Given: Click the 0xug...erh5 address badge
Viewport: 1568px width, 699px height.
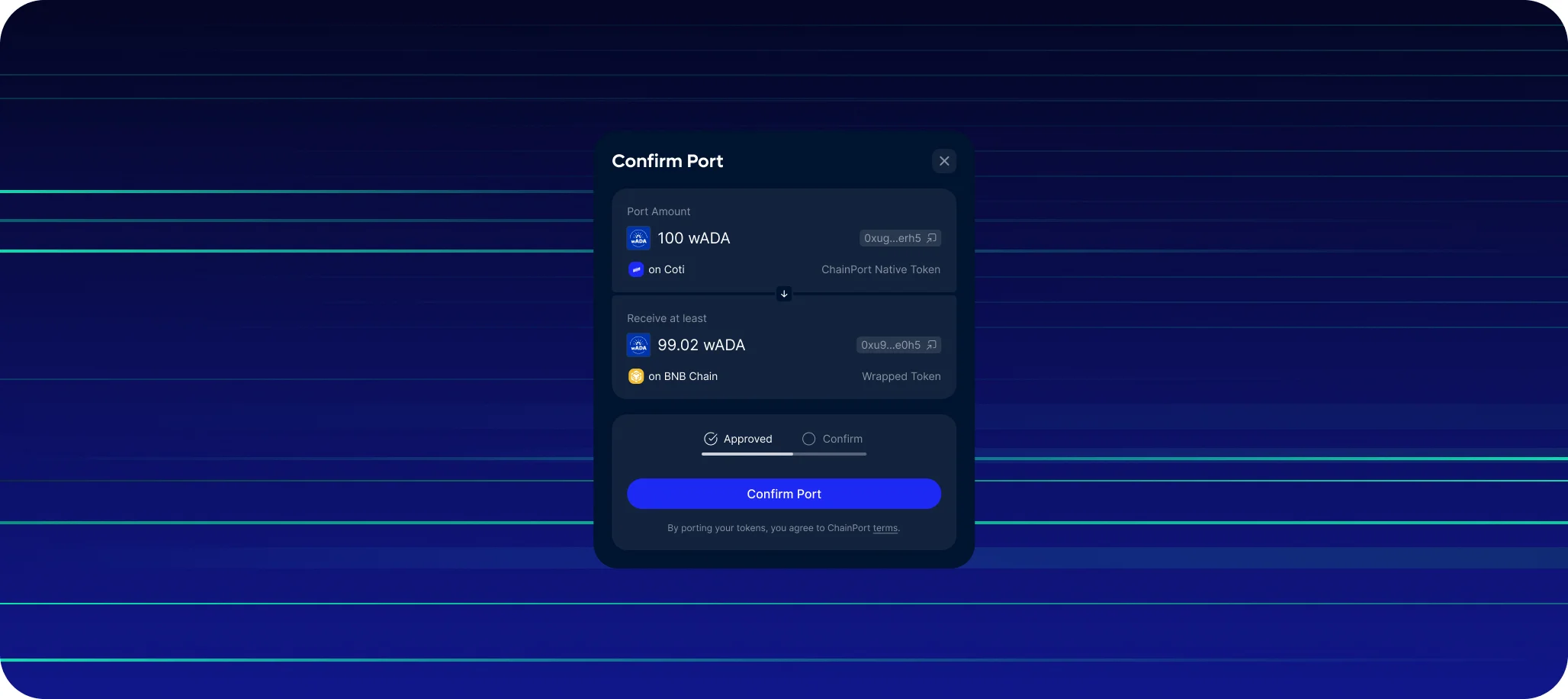Looking at the screenshot, I should [x=900, y=238].
